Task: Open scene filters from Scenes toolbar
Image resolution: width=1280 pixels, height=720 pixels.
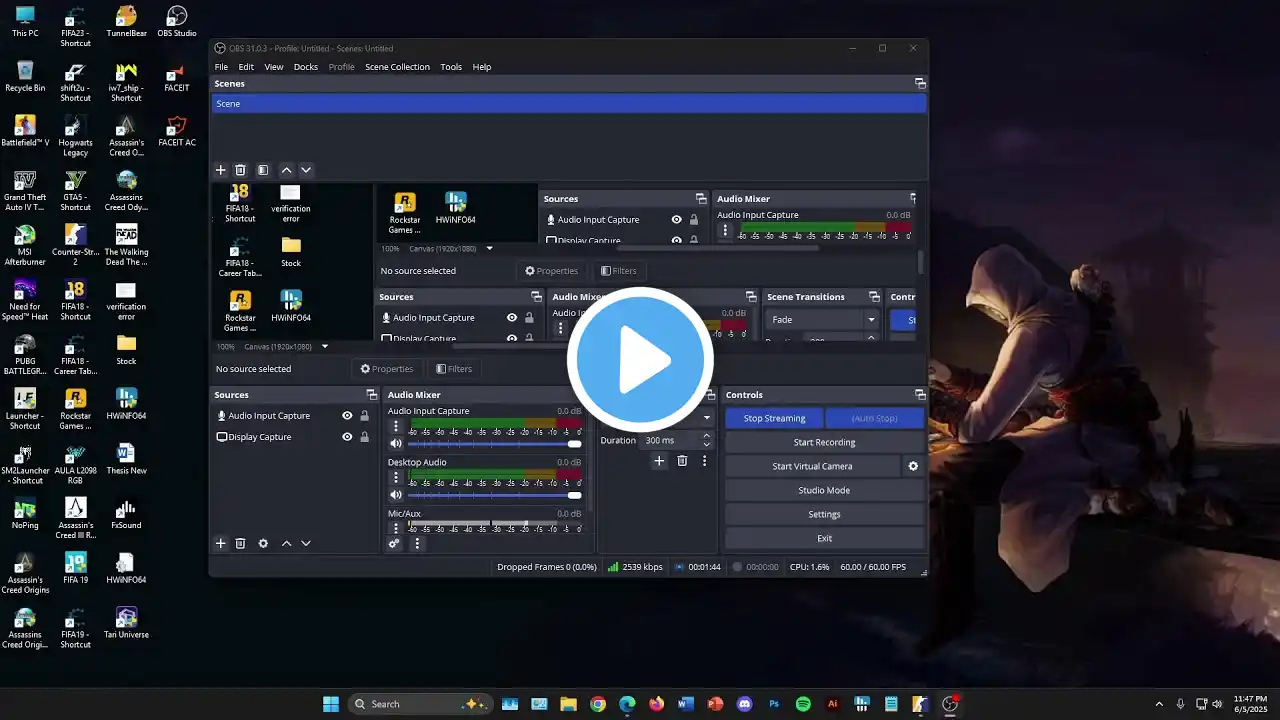Action: 263,170
